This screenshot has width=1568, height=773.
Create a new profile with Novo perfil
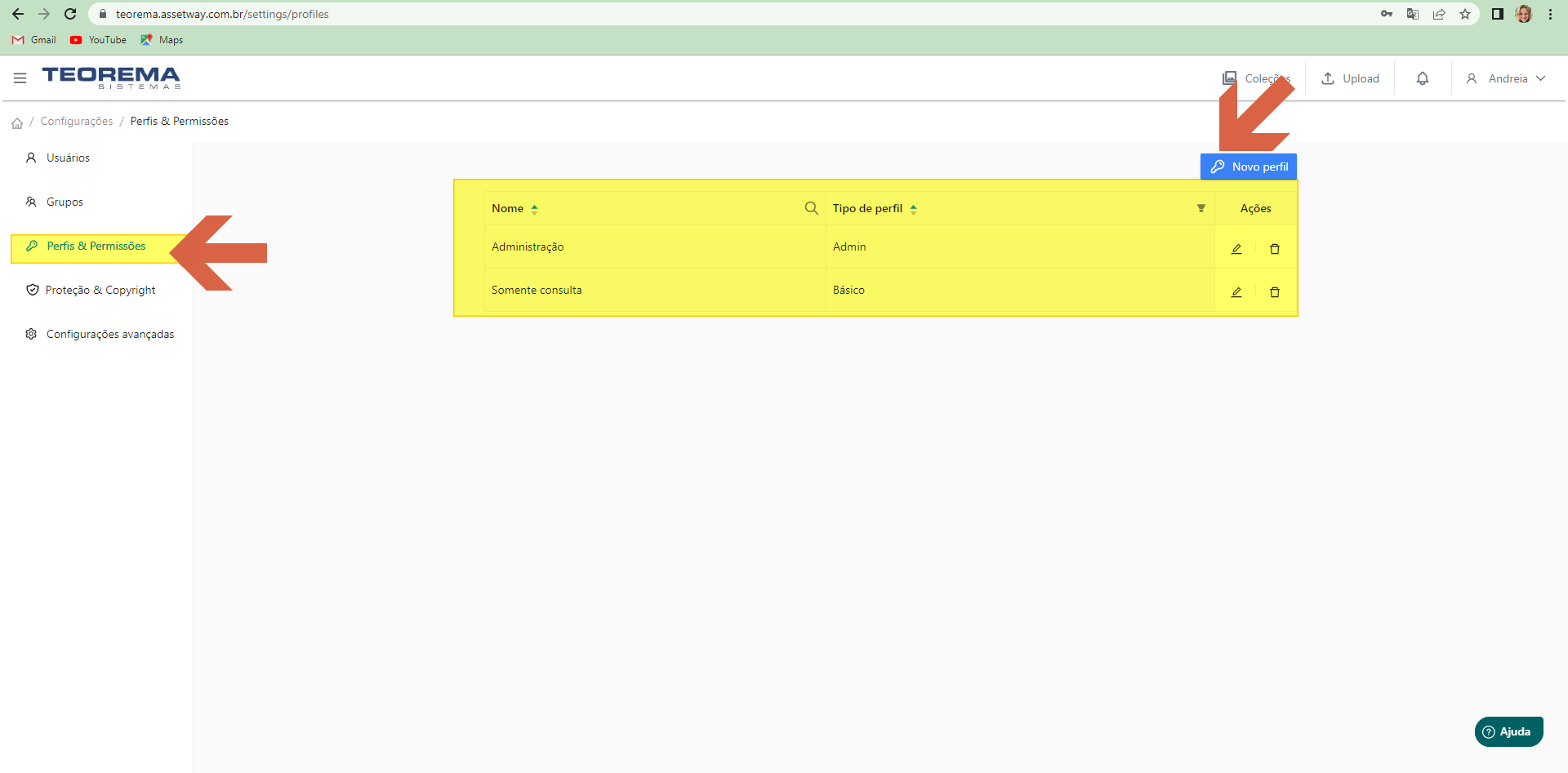click(x=1249, y=167)
